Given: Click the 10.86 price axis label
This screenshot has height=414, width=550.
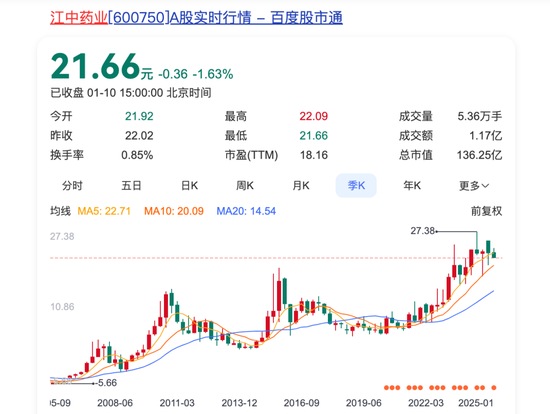Looking at the screenshot, I should pyautogui.click(x=62, y=307).
